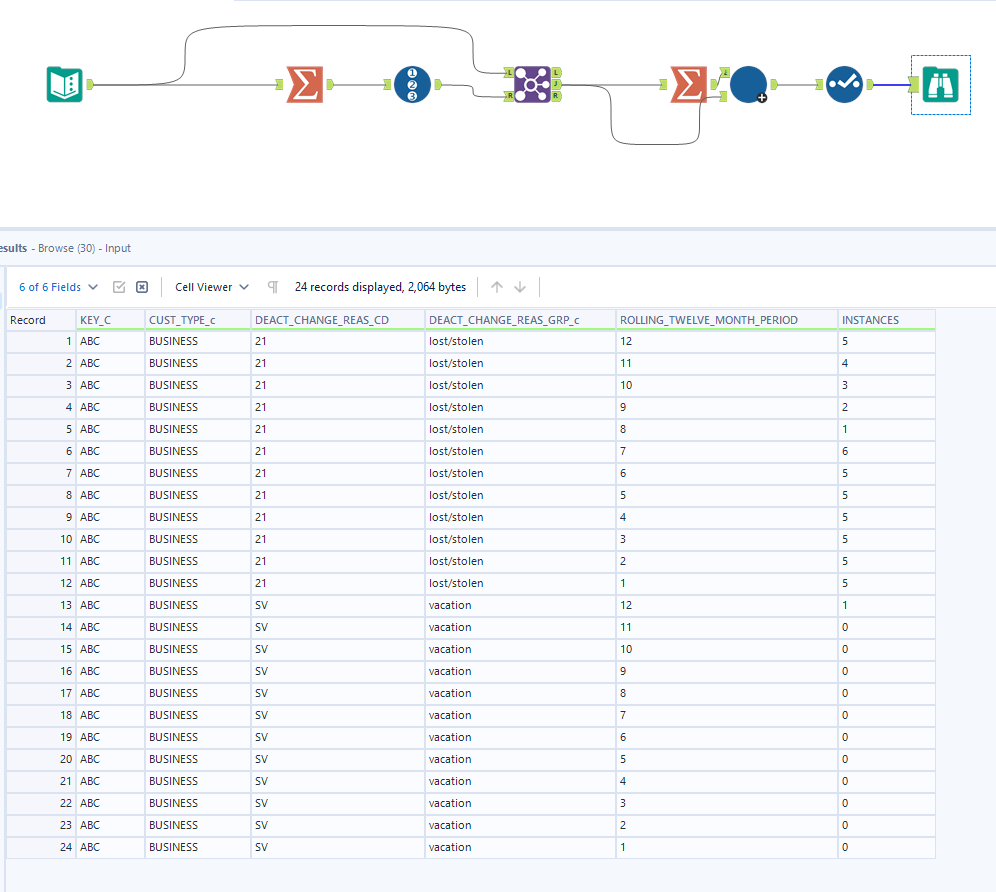This screenshot has height=892, width=996.
Task: Open the 6 of 6 Fields dropdown
Action: (x=57, y=287)
